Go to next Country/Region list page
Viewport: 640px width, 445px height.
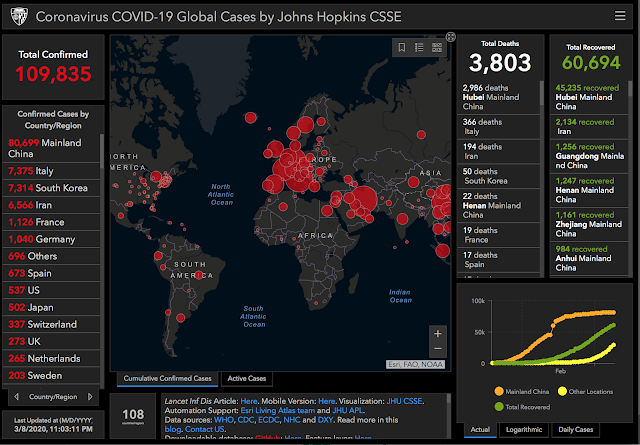[90, 396]
